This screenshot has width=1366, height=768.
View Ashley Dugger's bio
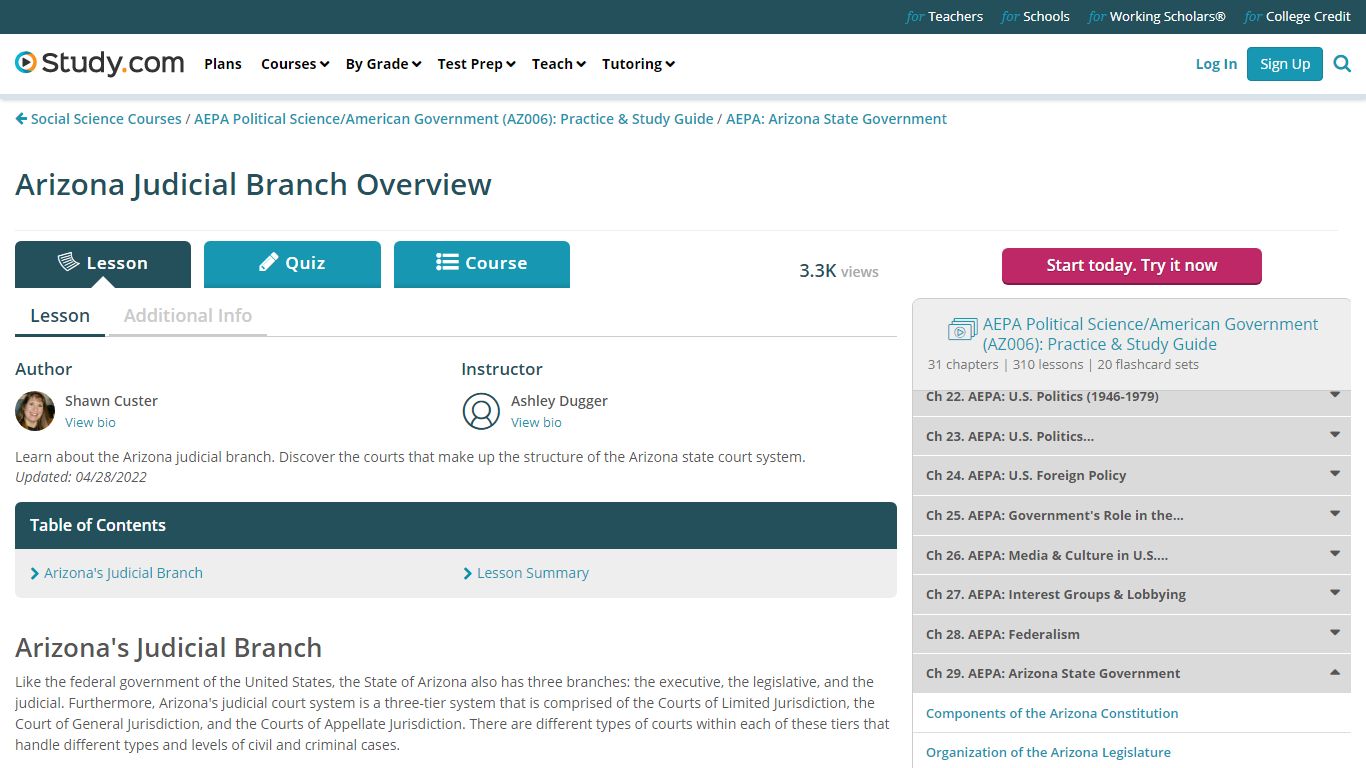pyautogui.click(x=536, y=423)
